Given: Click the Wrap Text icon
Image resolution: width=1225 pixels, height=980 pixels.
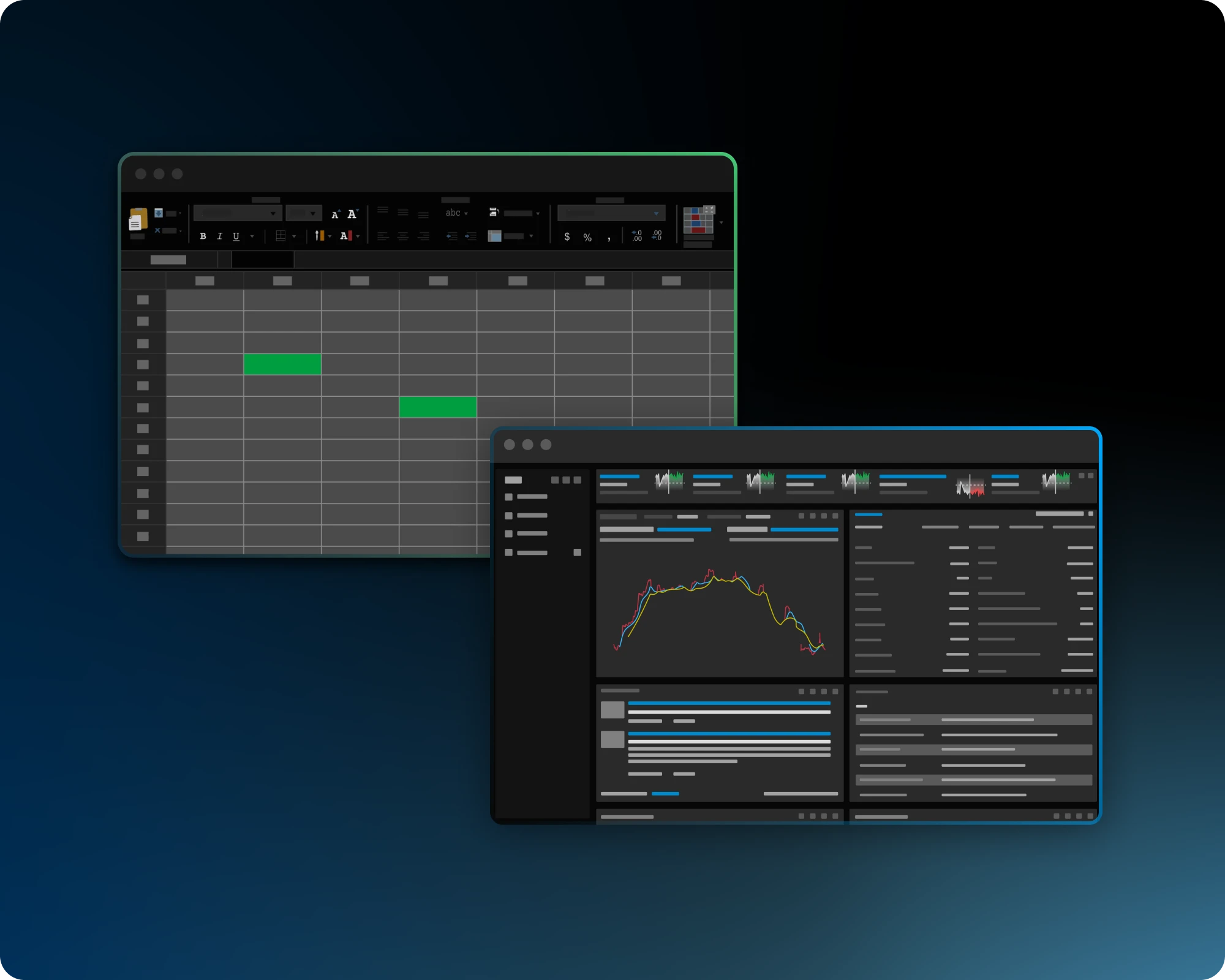Looking at the screenshot, I should pos(494,213).
